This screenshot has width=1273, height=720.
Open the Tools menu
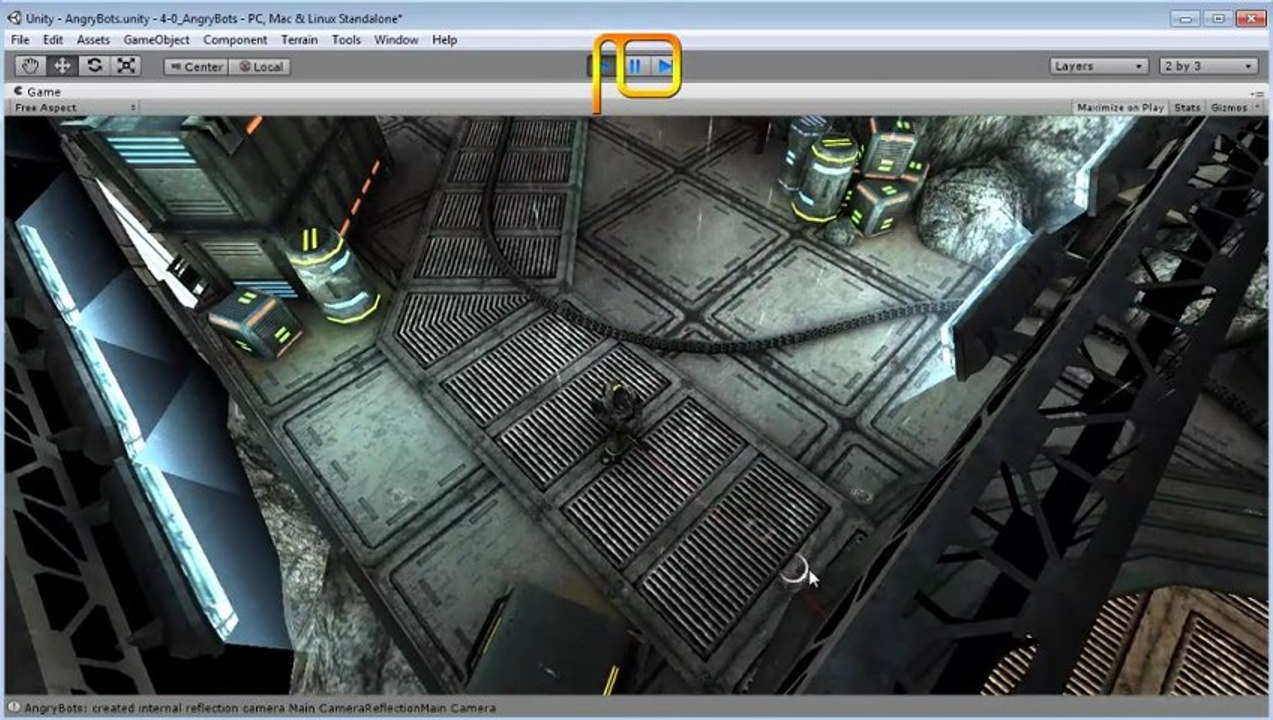pos(346,40)
